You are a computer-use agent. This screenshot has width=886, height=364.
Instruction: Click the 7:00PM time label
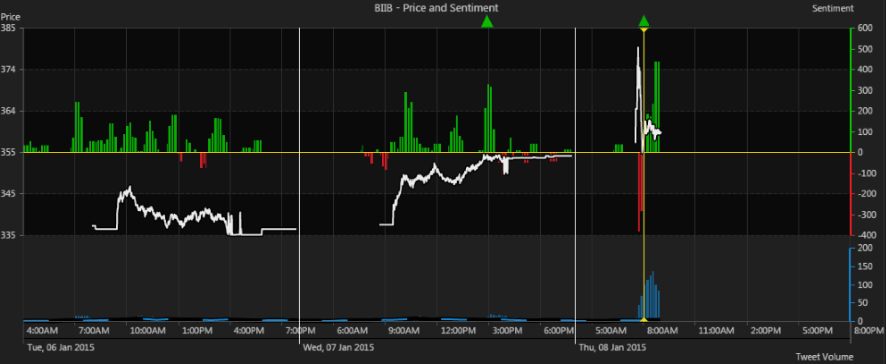(x=301, y=330)
